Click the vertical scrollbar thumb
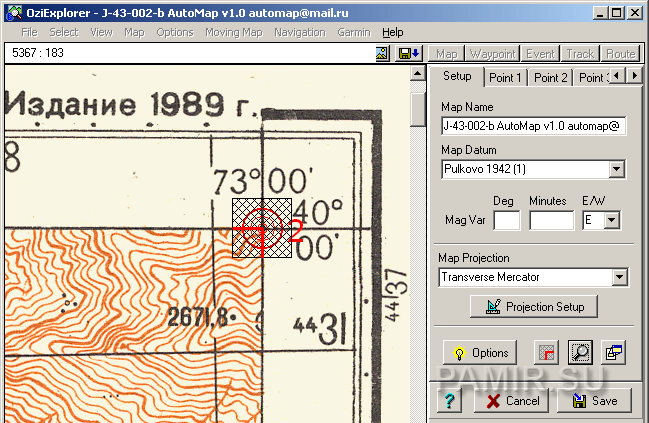This screenshot has width=649, height=423. click(x=418, y=110)
